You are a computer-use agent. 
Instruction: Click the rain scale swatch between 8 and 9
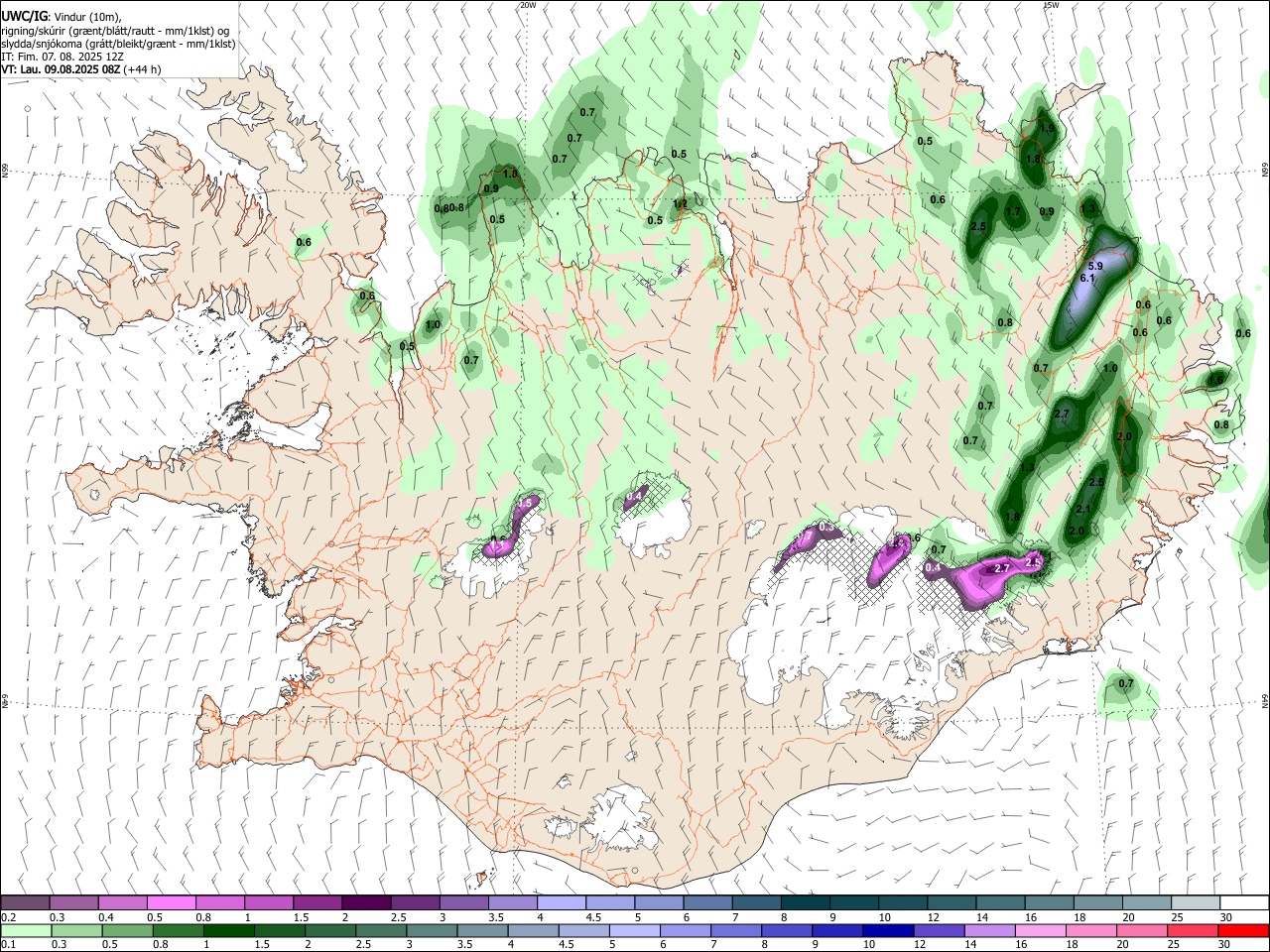point(786,930)
